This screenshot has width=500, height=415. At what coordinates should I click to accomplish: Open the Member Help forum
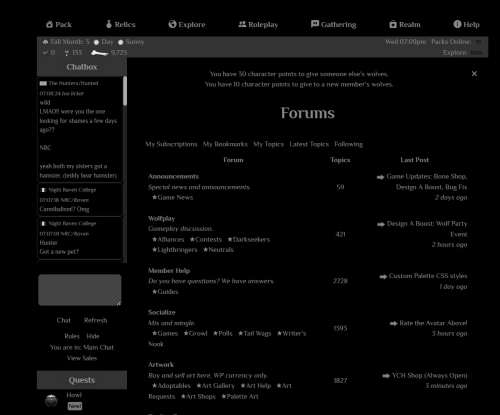point(169,271)
